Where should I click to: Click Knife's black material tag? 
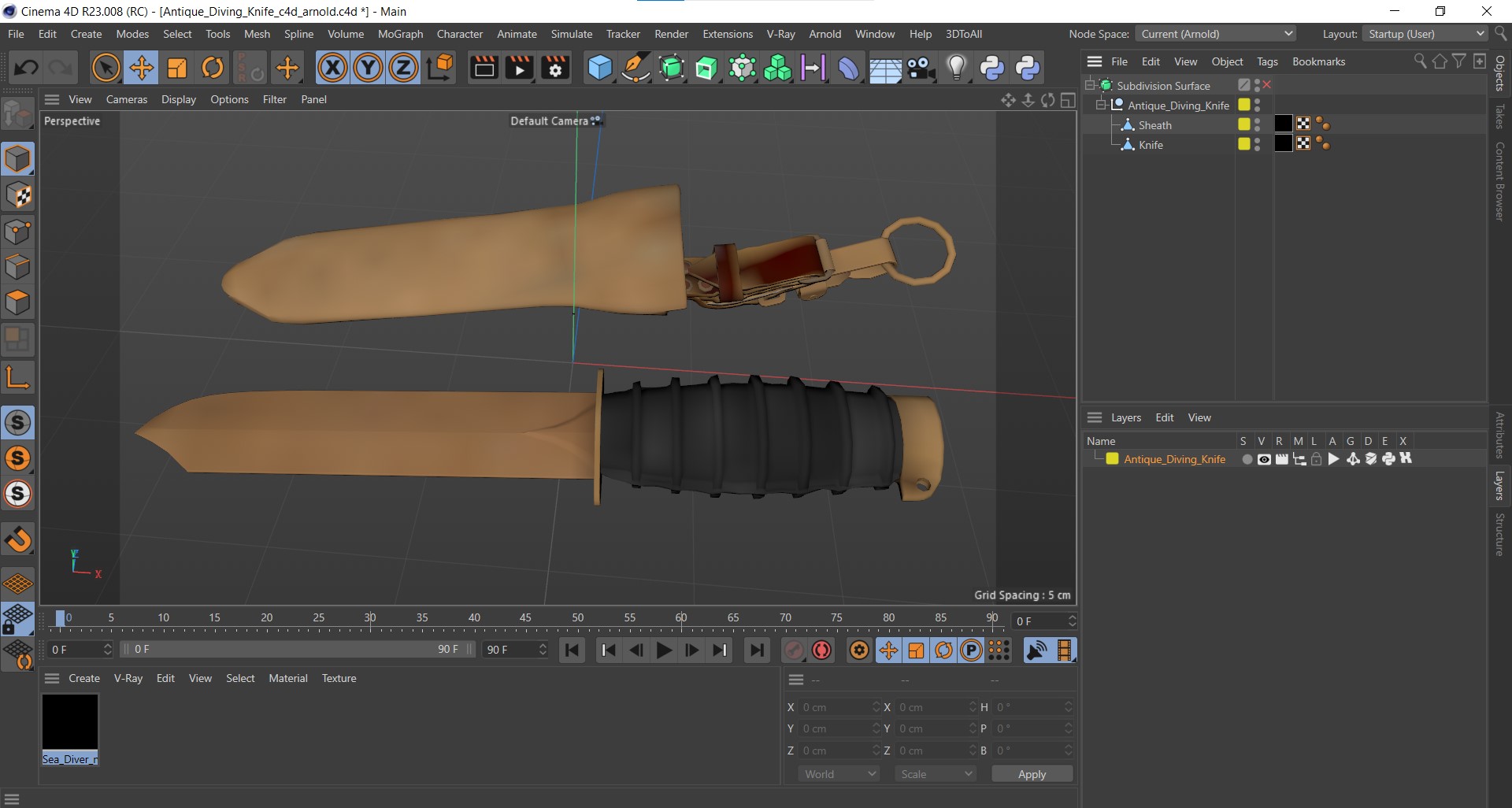(x=1284, y=143)
